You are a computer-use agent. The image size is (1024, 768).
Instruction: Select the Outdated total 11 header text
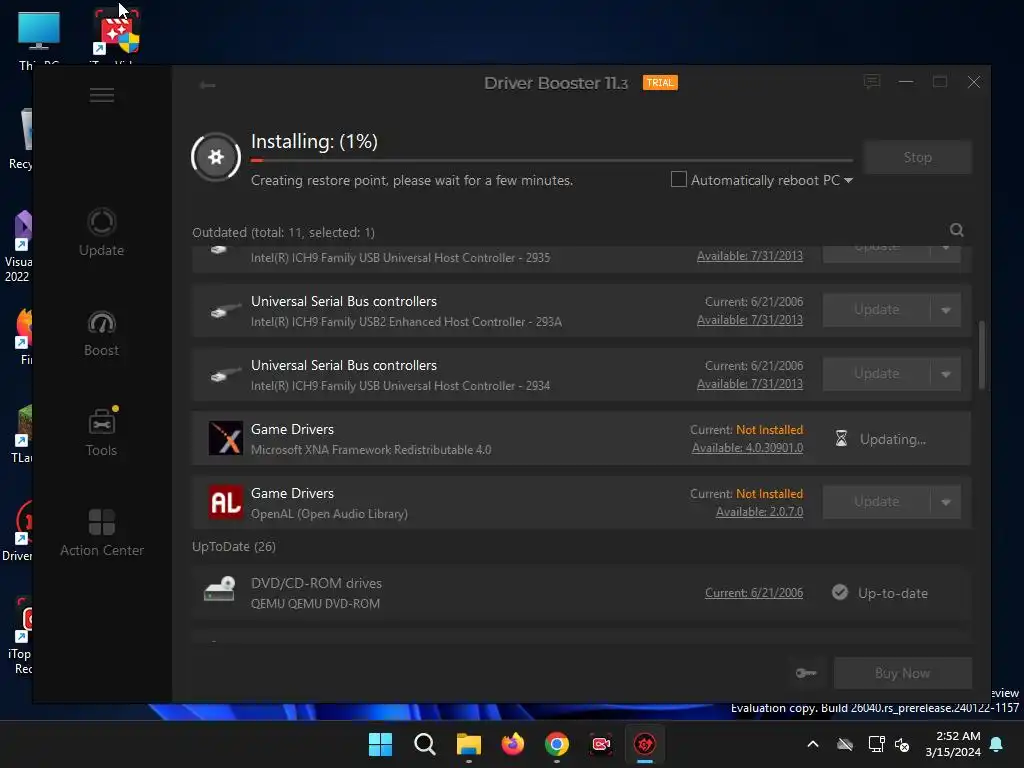[x=283, y=232]
